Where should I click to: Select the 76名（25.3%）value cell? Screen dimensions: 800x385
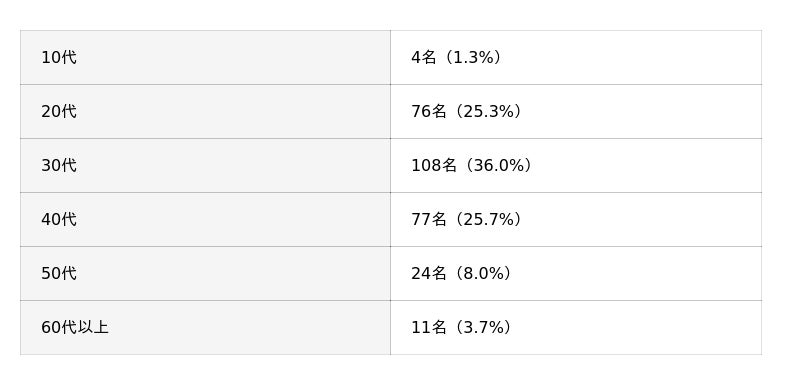point(576,112)
